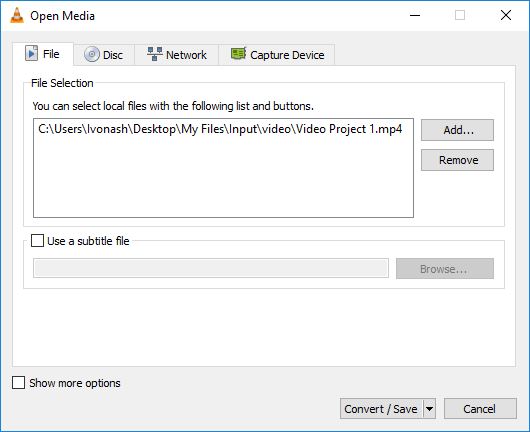530x432 pixels.
Task: Open the Network tab
Action: point(177,54)
